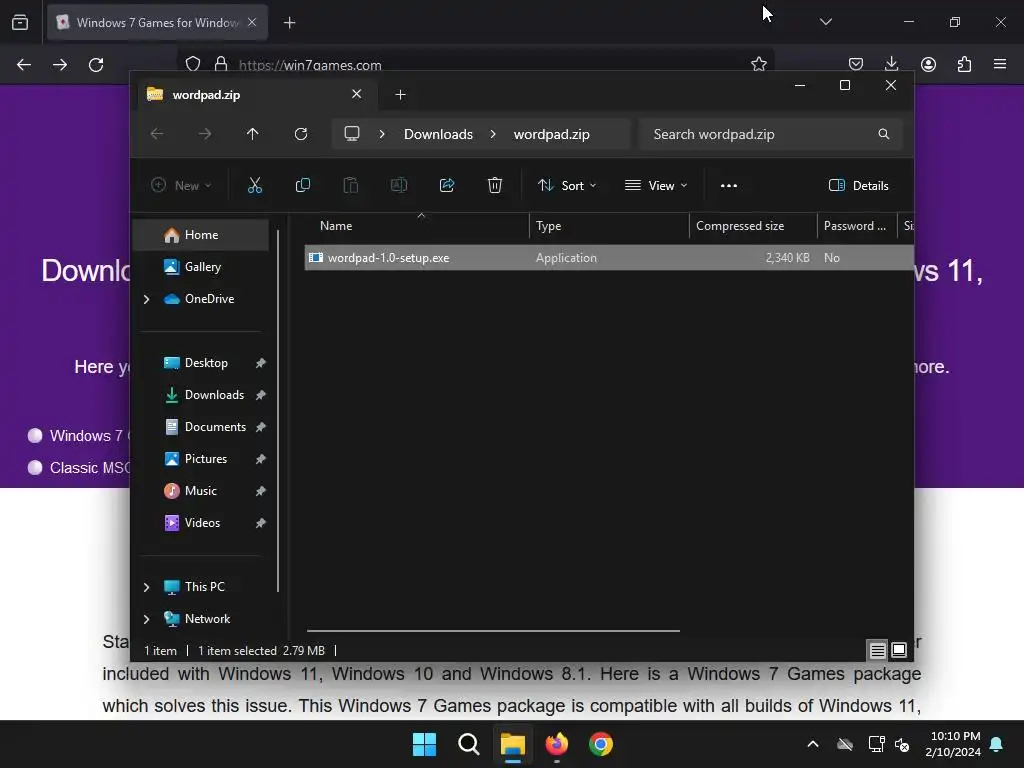Click Explorer back arrow
This screenshot has width=1024, height=768.
click(x=157, y=134)
